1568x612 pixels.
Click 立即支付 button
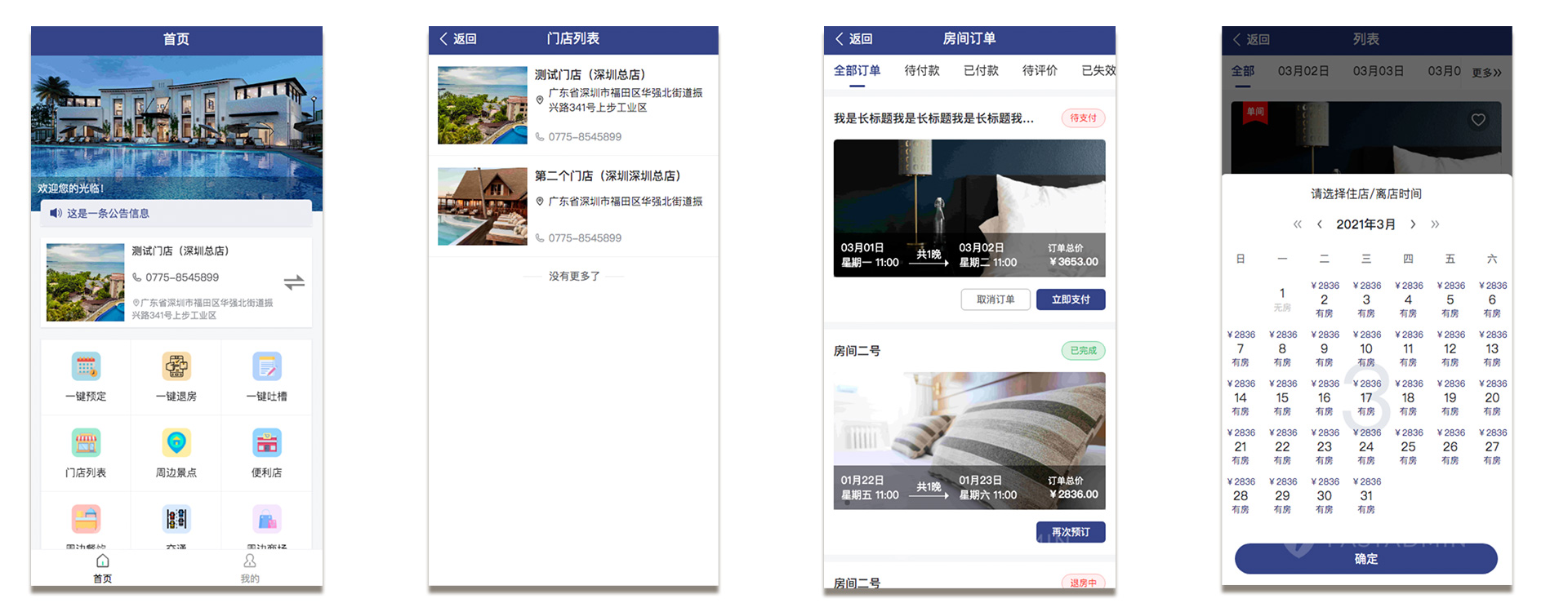coord(1071,299)
